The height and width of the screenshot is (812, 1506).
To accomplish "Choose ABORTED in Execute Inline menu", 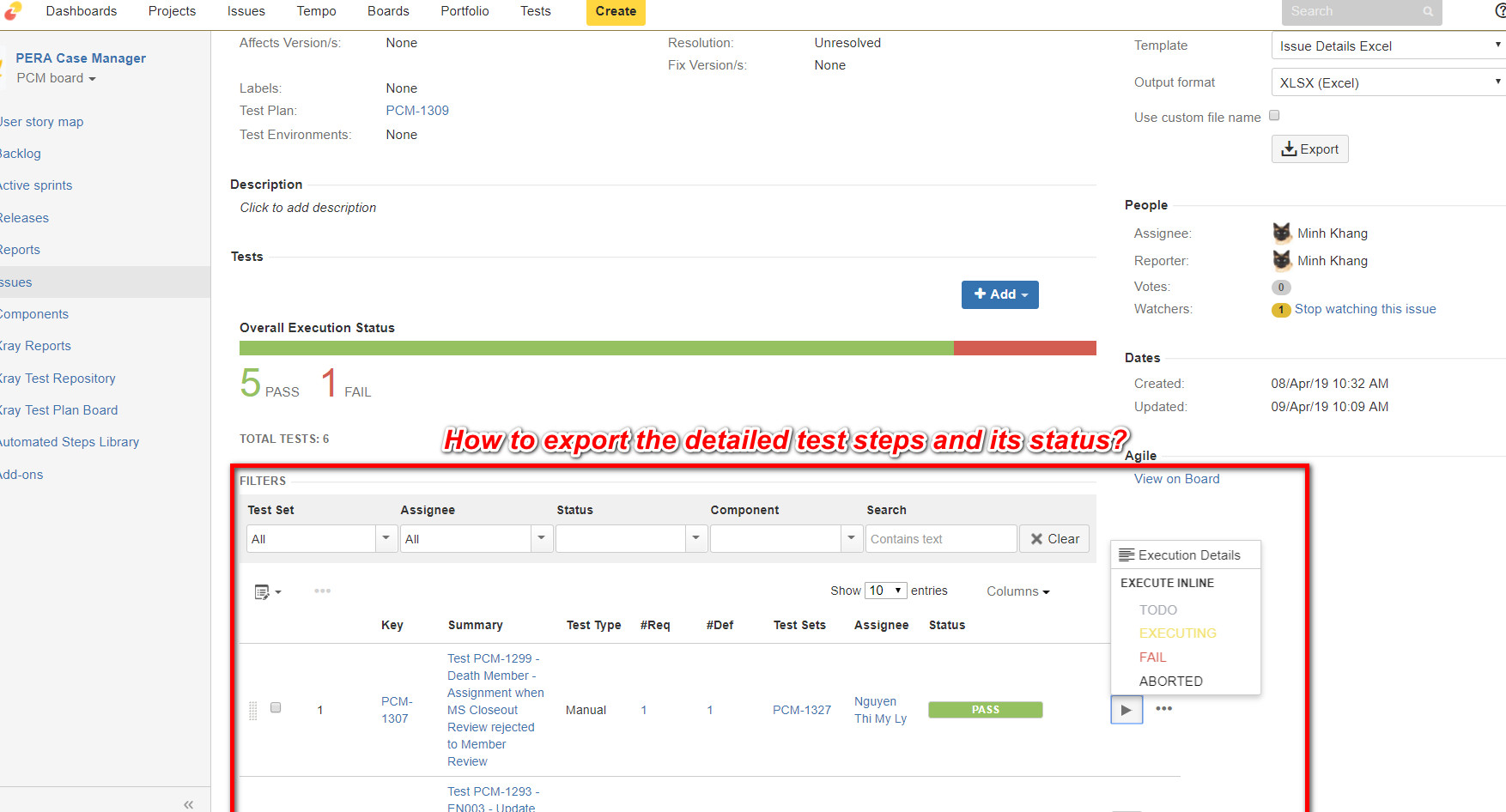I will (1170, 681).
